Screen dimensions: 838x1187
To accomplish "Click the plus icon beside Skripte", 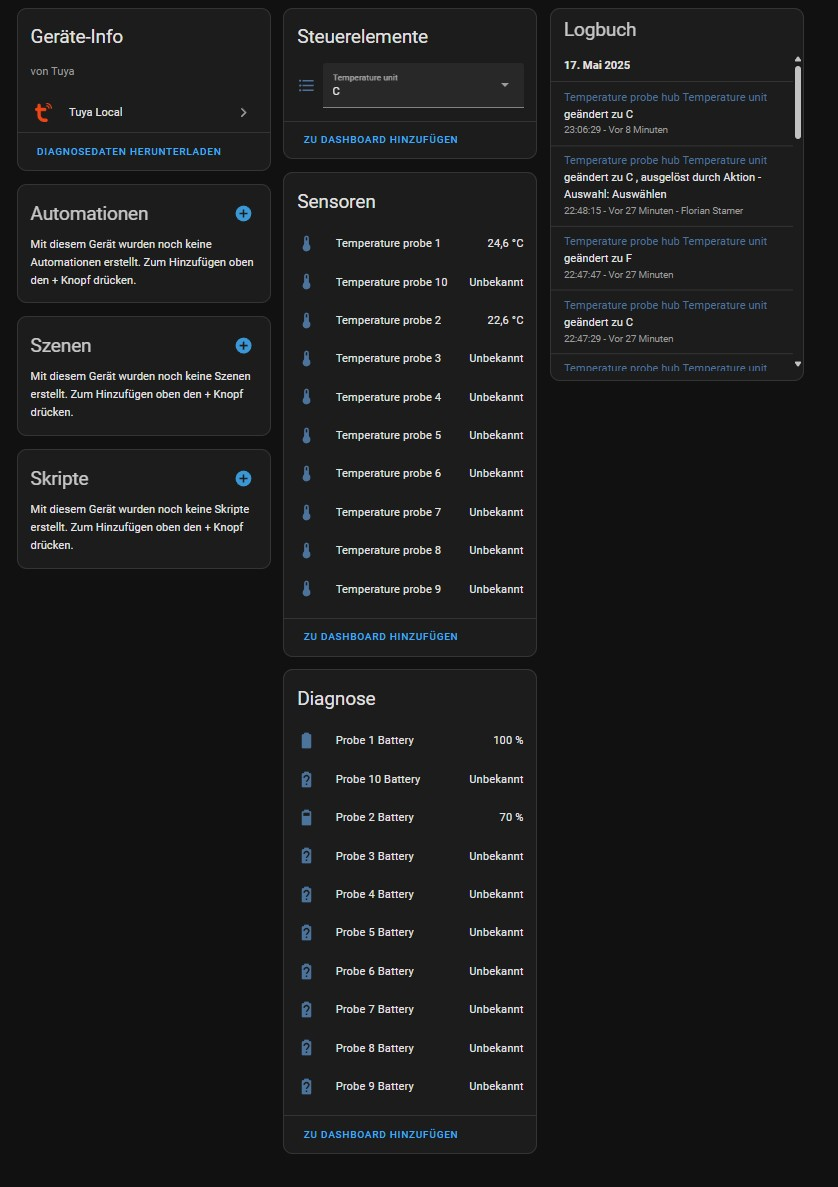I will tap(243, 478).
